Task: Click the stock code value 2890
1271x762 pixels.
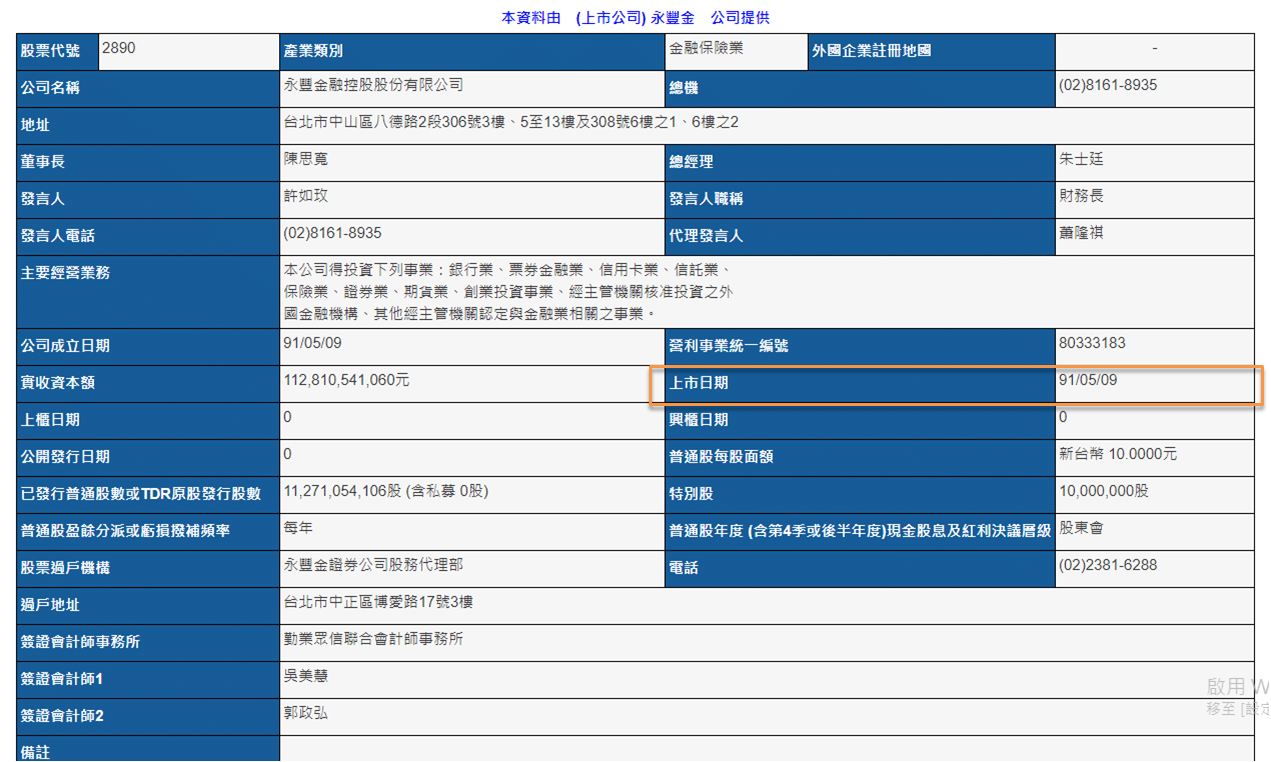Action: 118,48
